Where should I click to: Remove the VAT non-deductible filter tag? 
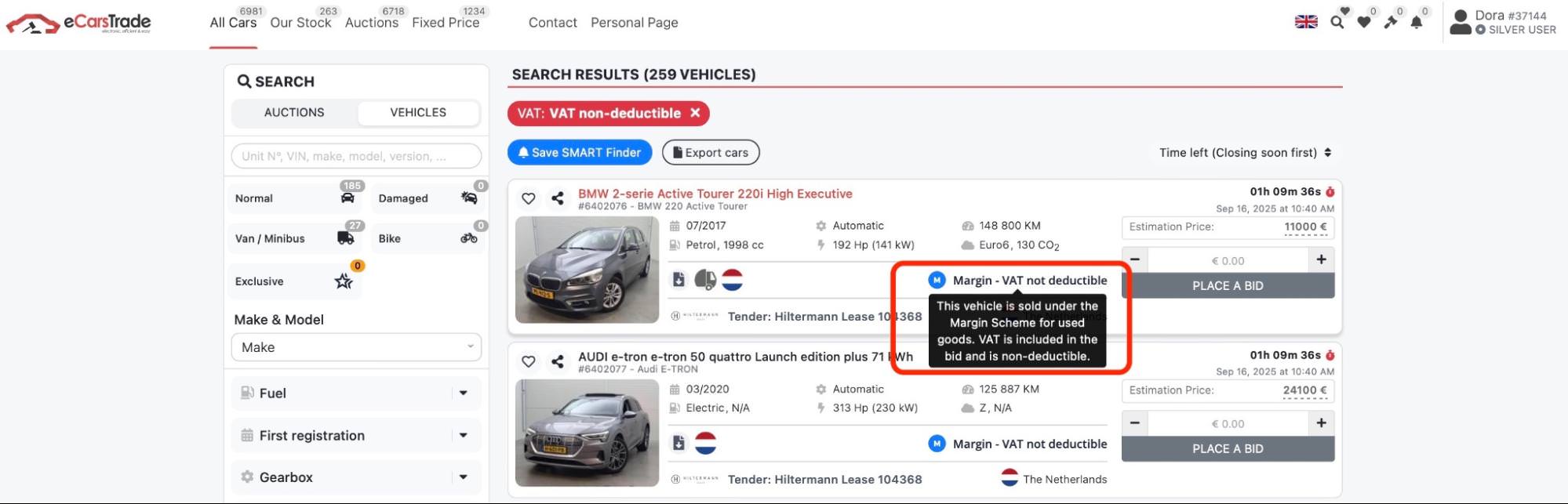(x=695, y=113)
